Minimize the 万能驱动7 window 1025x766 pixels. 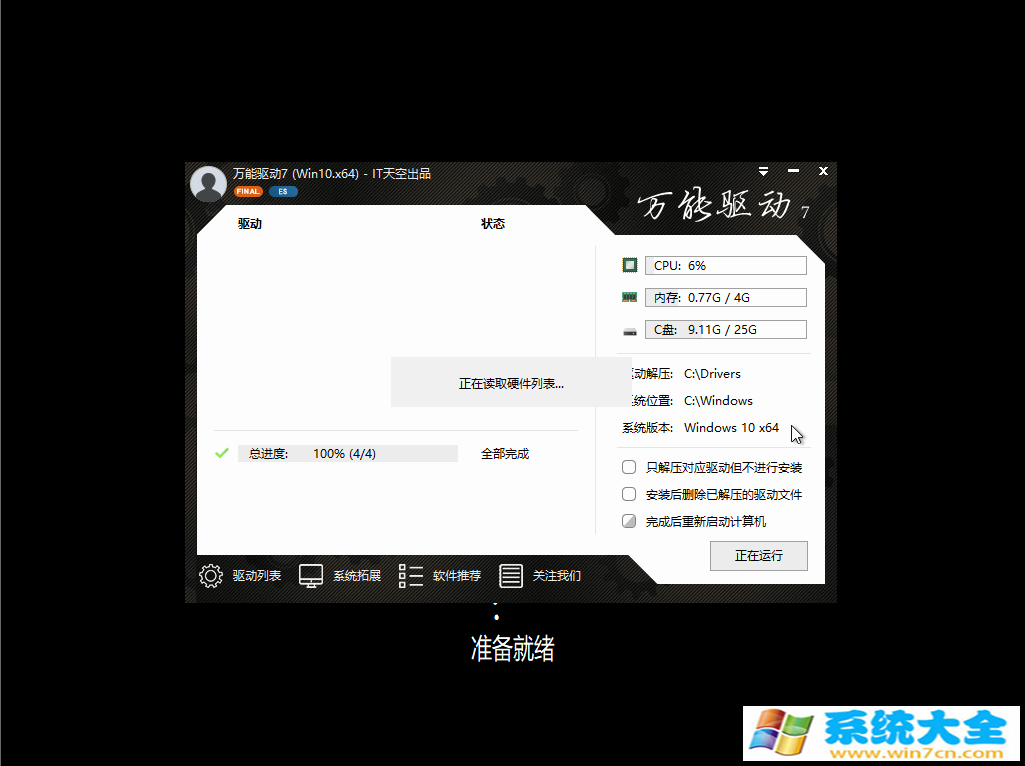[x=794, y=171]
